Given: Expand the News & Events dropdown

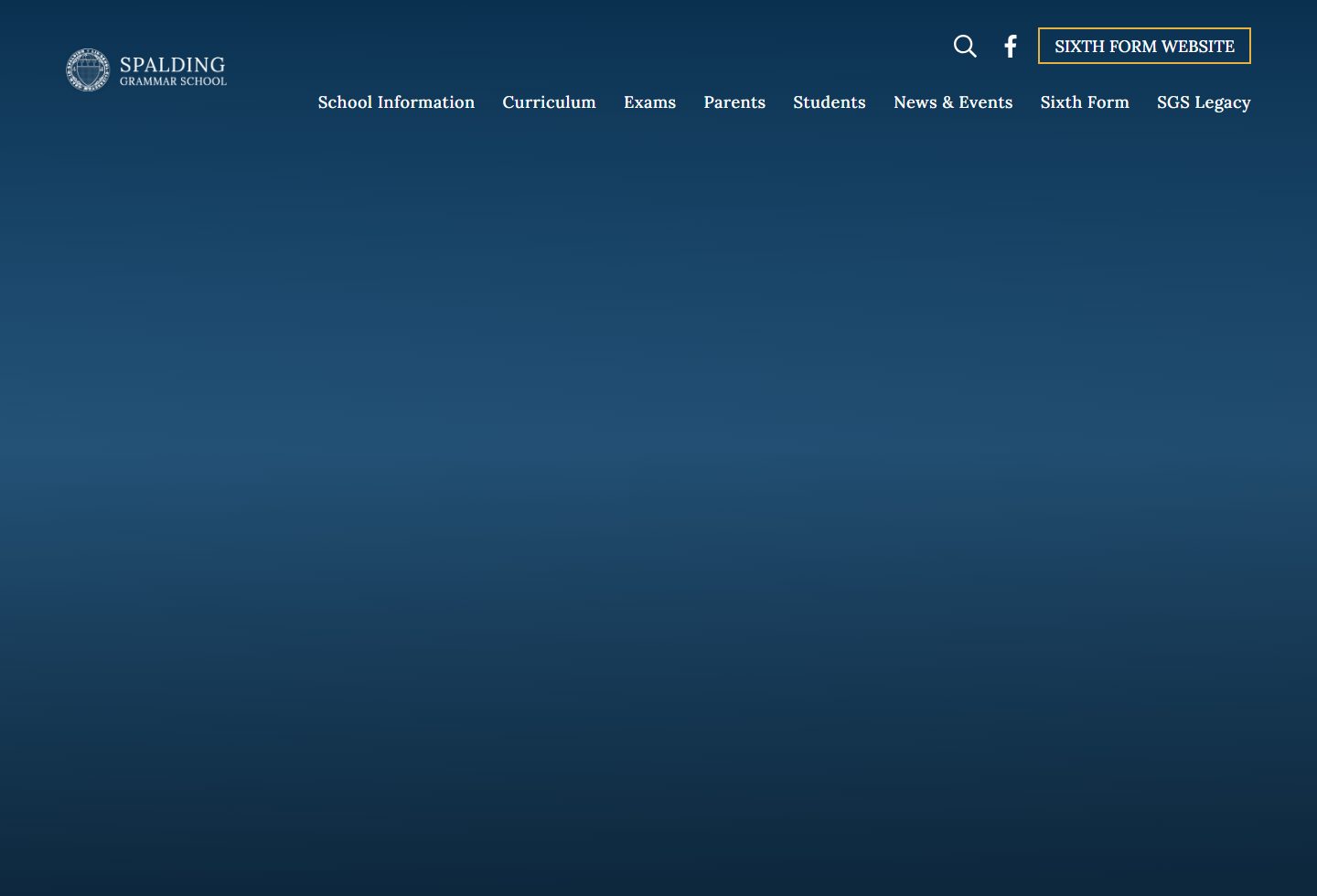Looking at the screenshot, I should pos(953,102).
